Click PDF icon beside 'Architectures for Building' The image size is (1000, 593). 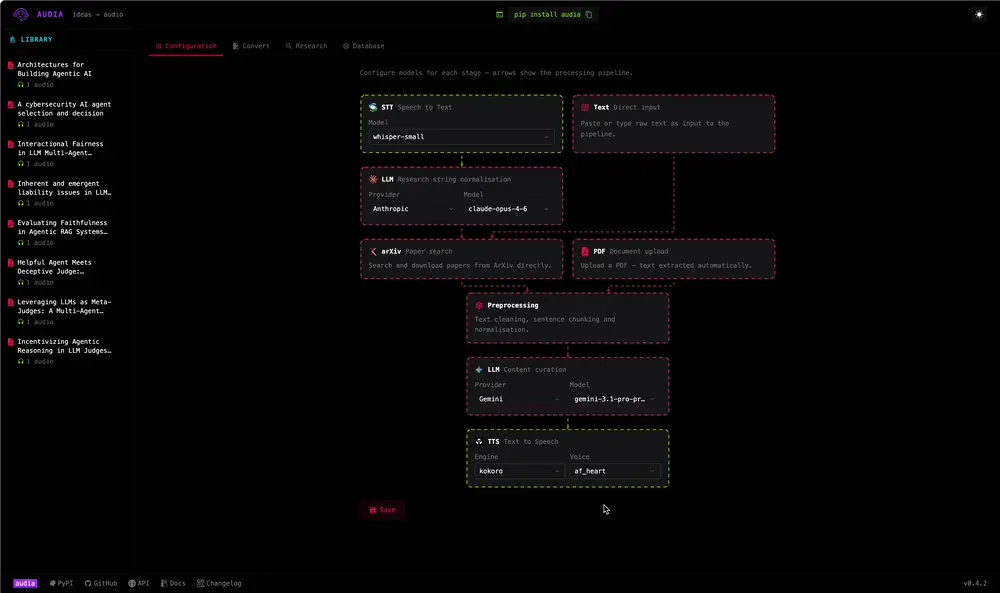tap(10, 65)
